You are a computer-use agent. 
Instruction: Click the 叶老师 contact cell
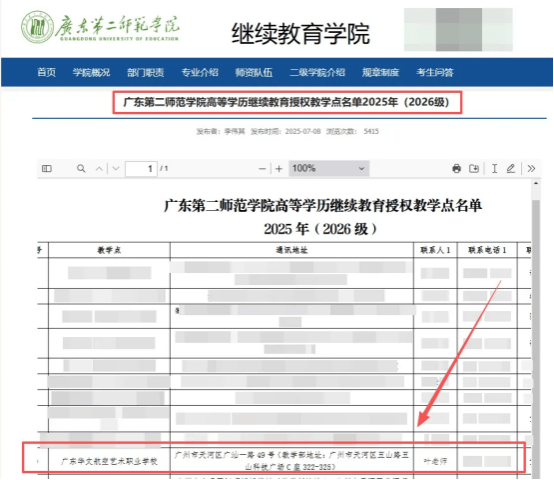[x=435, y=461]
